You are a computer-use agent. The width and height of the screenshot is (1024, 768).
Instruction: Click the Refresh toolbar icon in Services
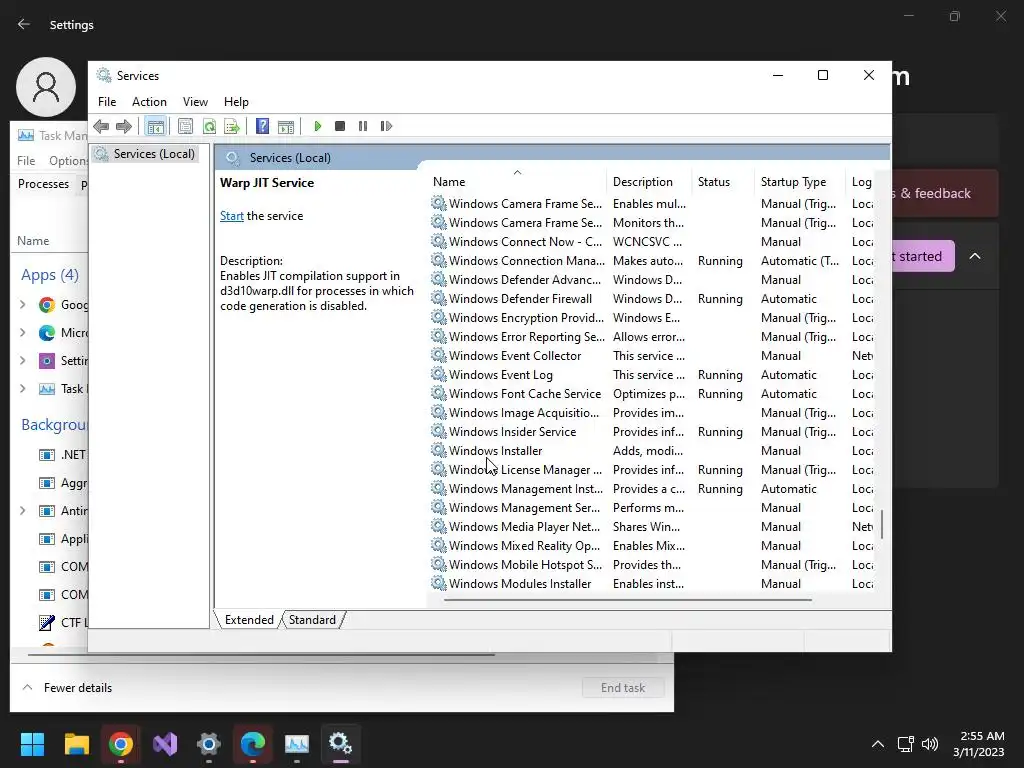pos(209,126)
